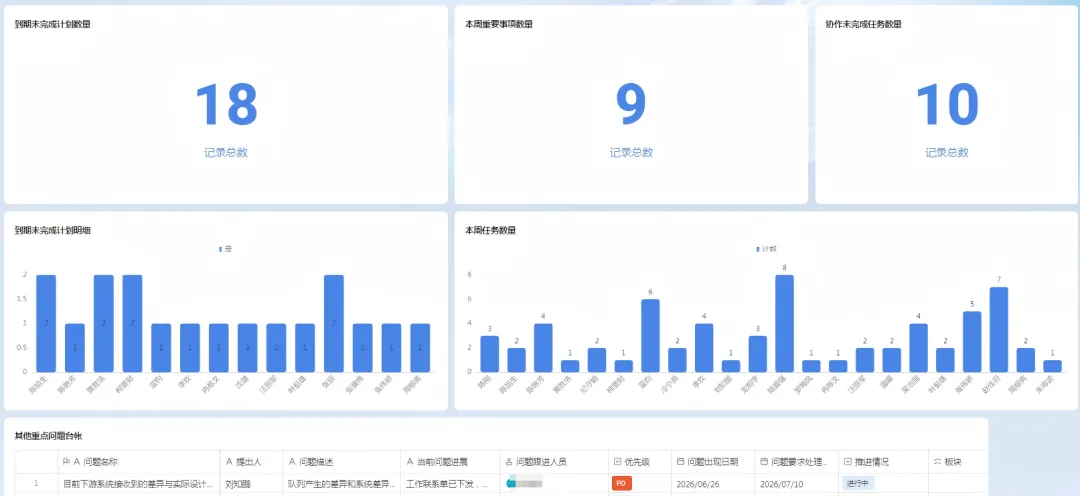1080x496 pixels.
Task: Click 陈艳芳's bar in 本周任务数量 chart
Action: [x=543, y=348]
